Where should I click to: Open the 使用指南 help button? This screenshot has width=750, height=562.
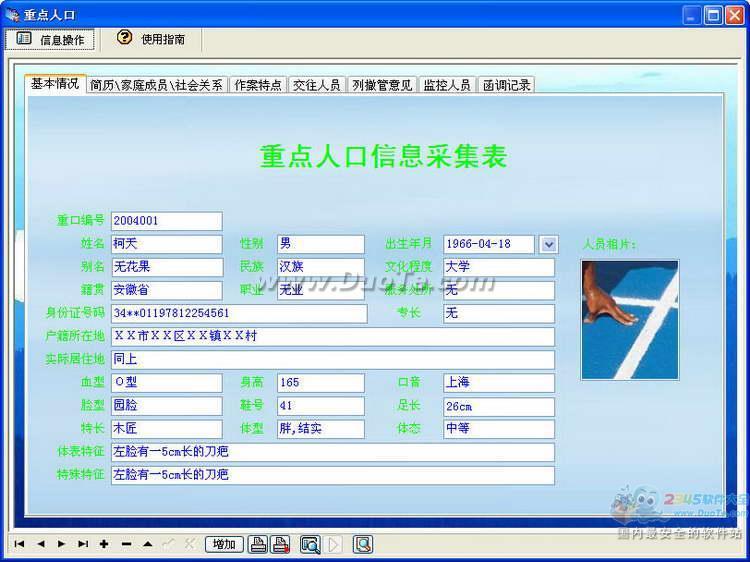[152, 39]
